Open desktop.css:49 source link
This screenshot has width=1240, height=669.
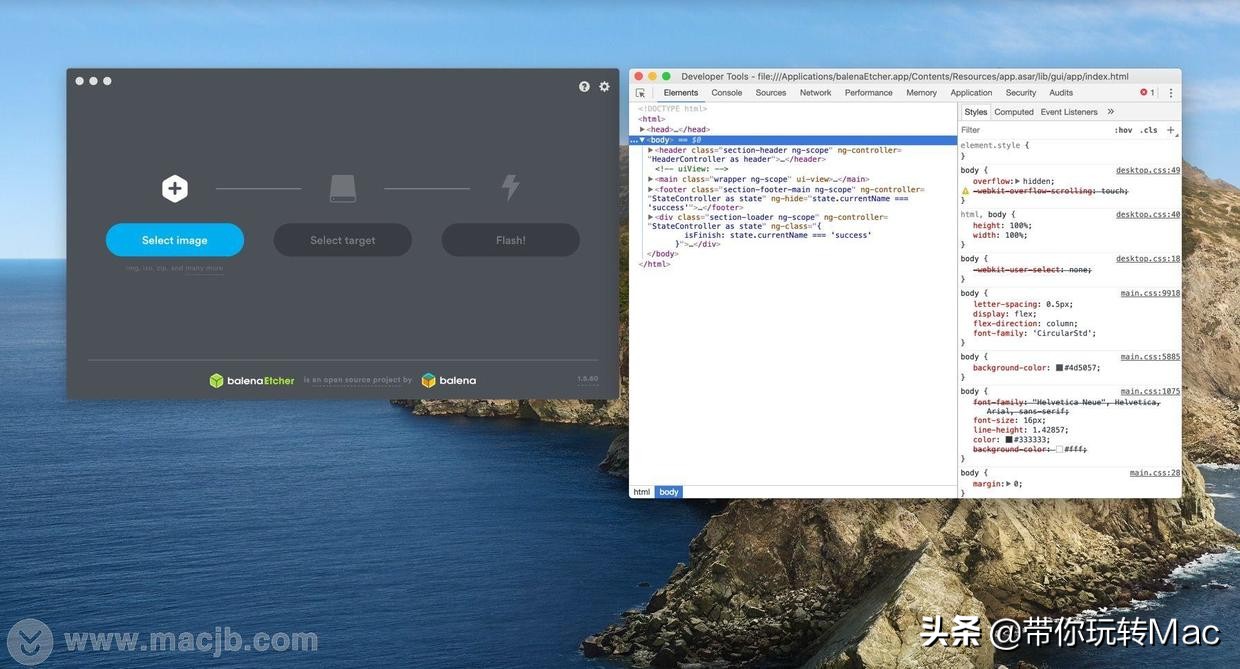coord(1148,170)
